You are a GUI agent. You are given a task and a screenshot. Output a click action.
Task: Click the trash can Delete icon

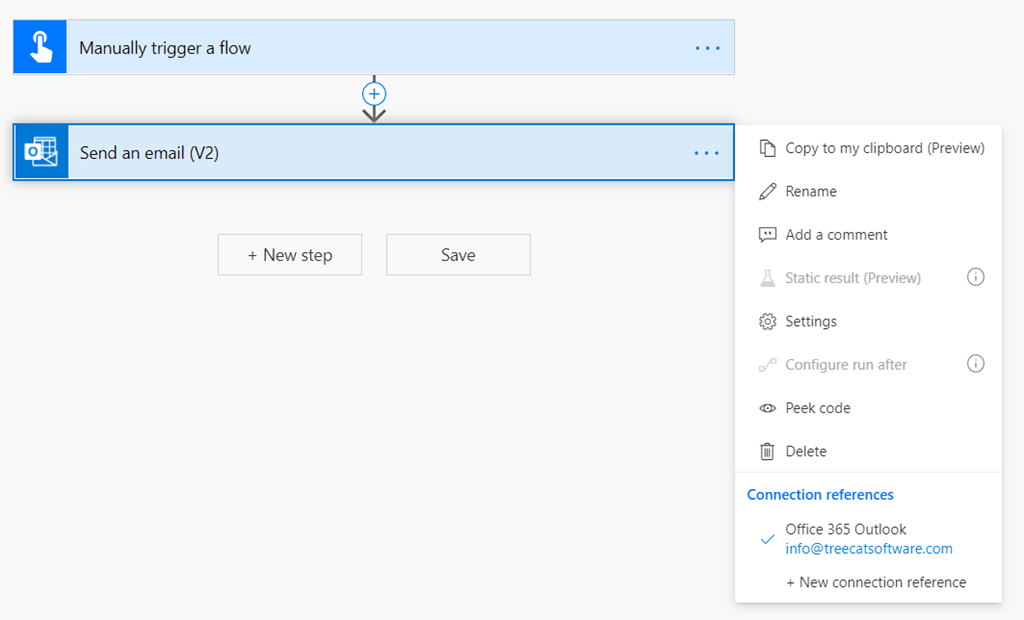pos(767,451)
